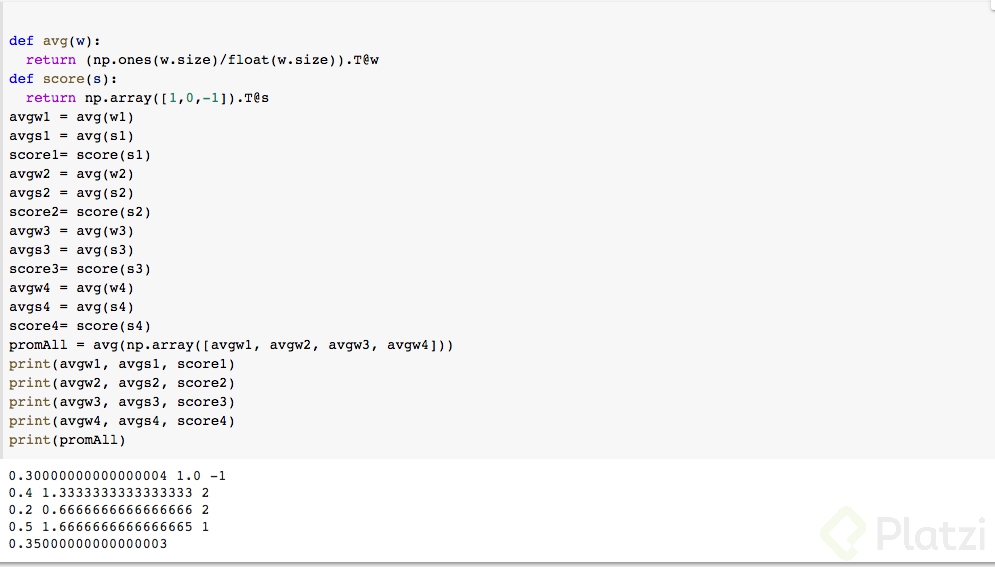Select the 'avgw1 = avg(w1)' line
This screenshot has height=567, width=995.
tap(71, 117)
